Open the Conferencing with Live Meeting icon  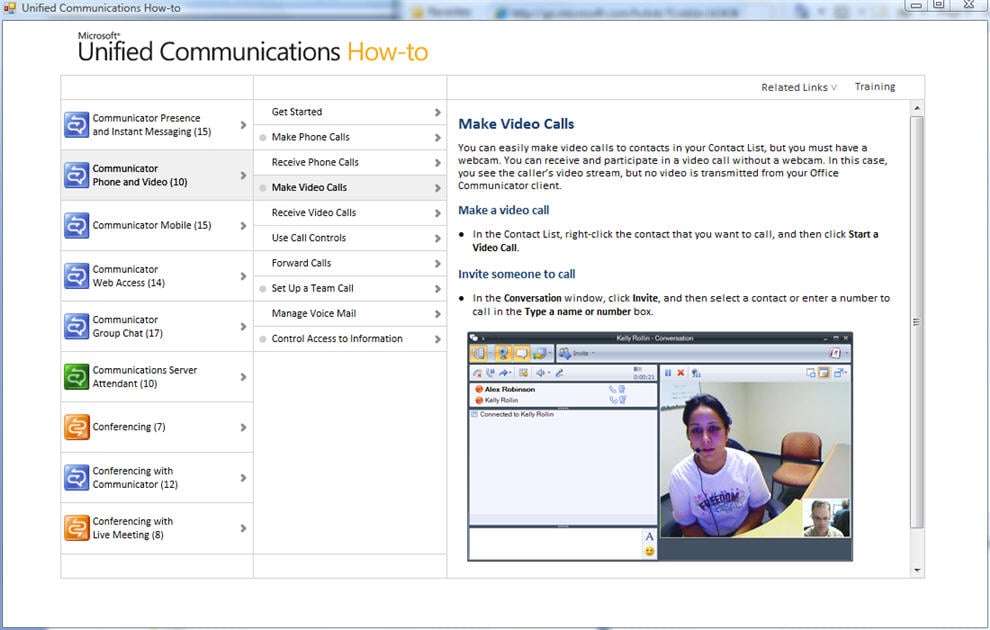[77, 528]
